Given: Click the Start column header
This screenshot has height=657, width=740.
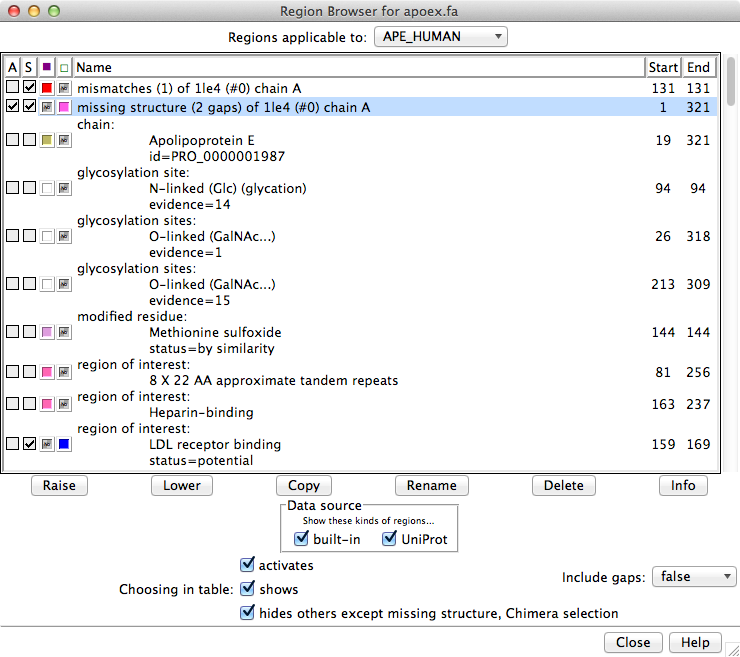Looking at the screenshot, I should coord(663,67).
